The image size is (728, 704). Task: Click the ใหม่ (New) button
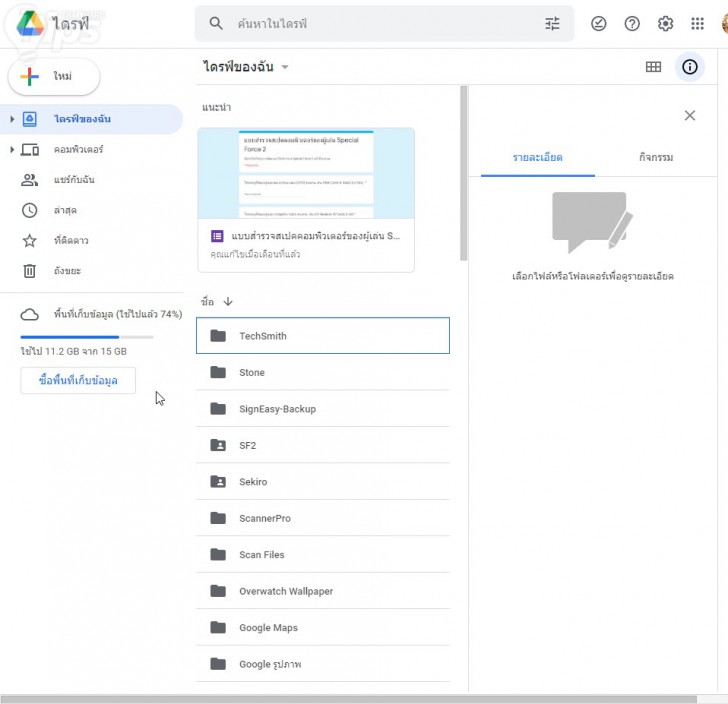[54, 76]
